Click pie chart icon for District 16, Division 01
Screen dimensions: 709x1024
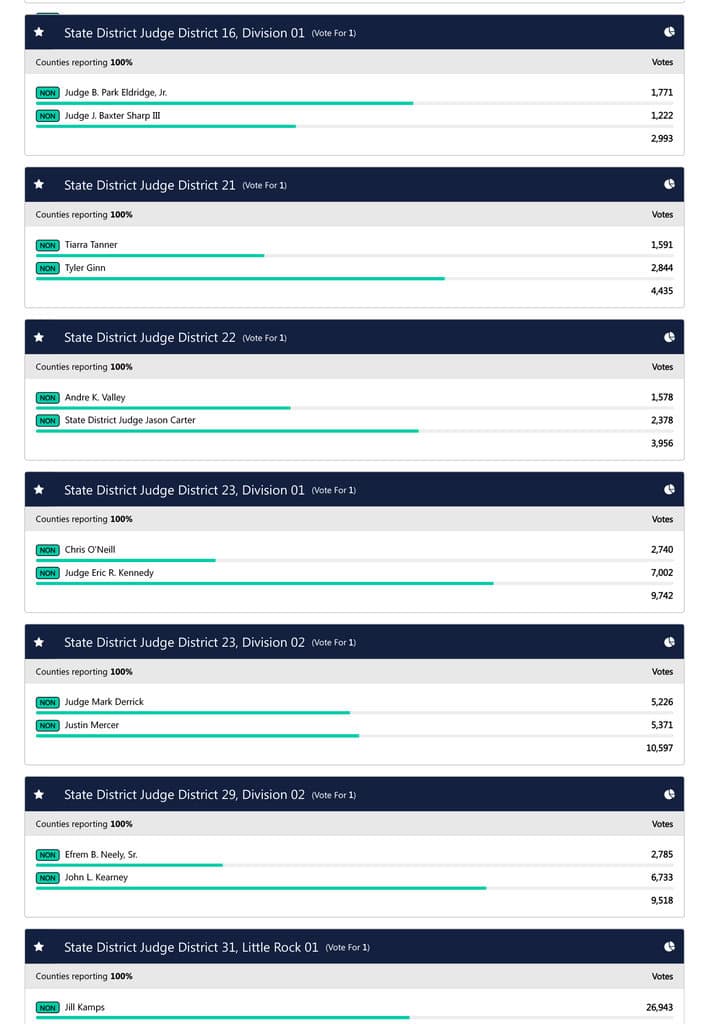coord(669,32)
